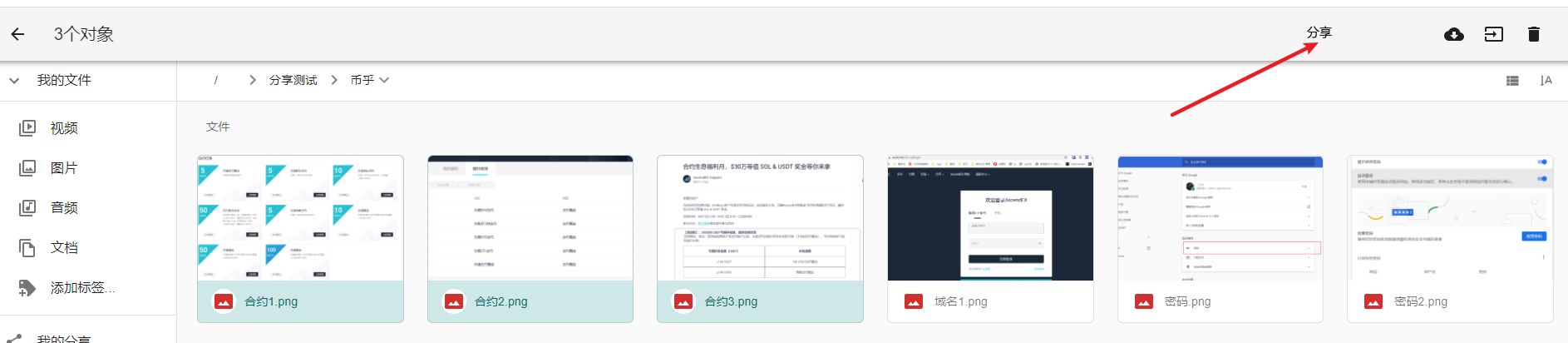This screenshot has height=343, width=1568.
Task: Click 添加标签 add tag entry
Action: click(83, 288)
